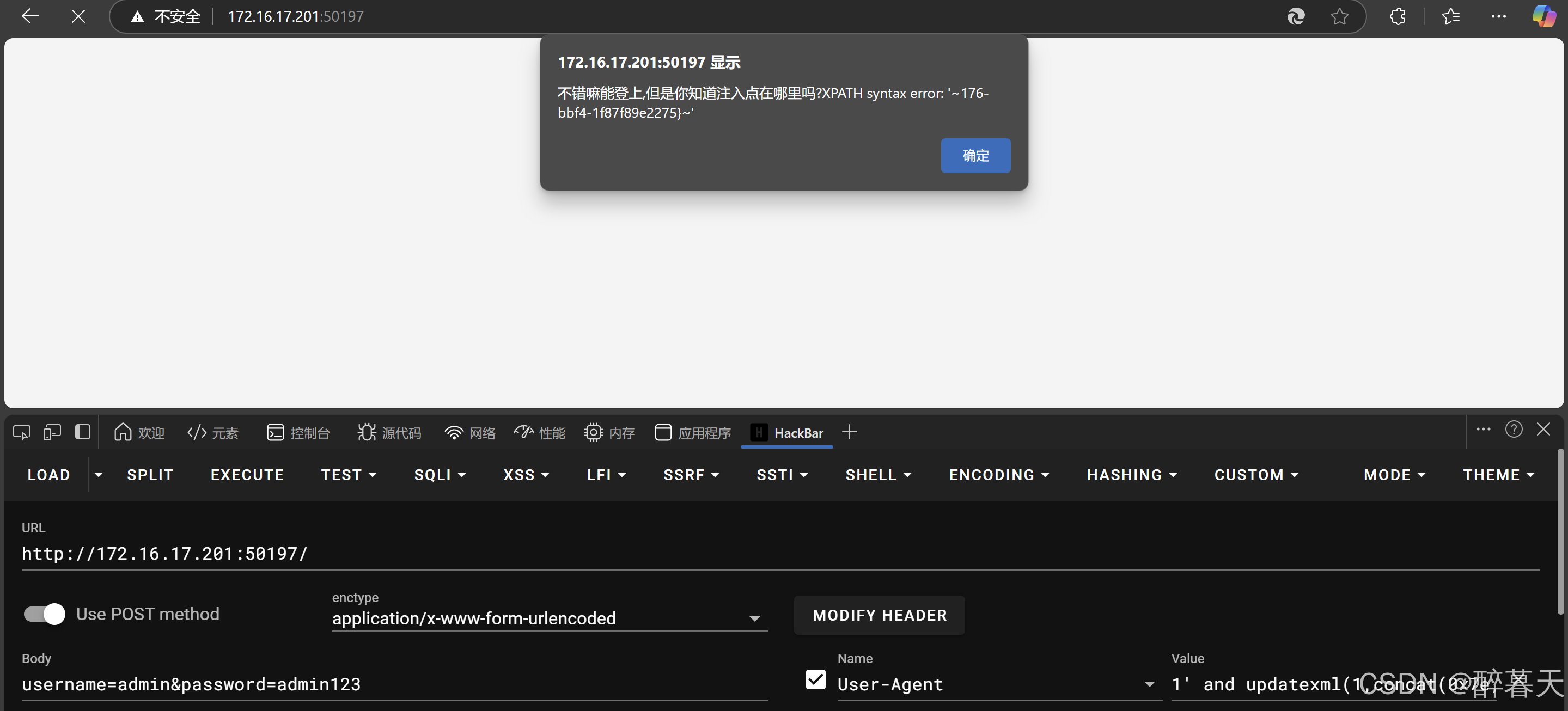Switch to the 网络 network tab
The width and height of the screenshot is (1568, 711).
pos(470,433)
